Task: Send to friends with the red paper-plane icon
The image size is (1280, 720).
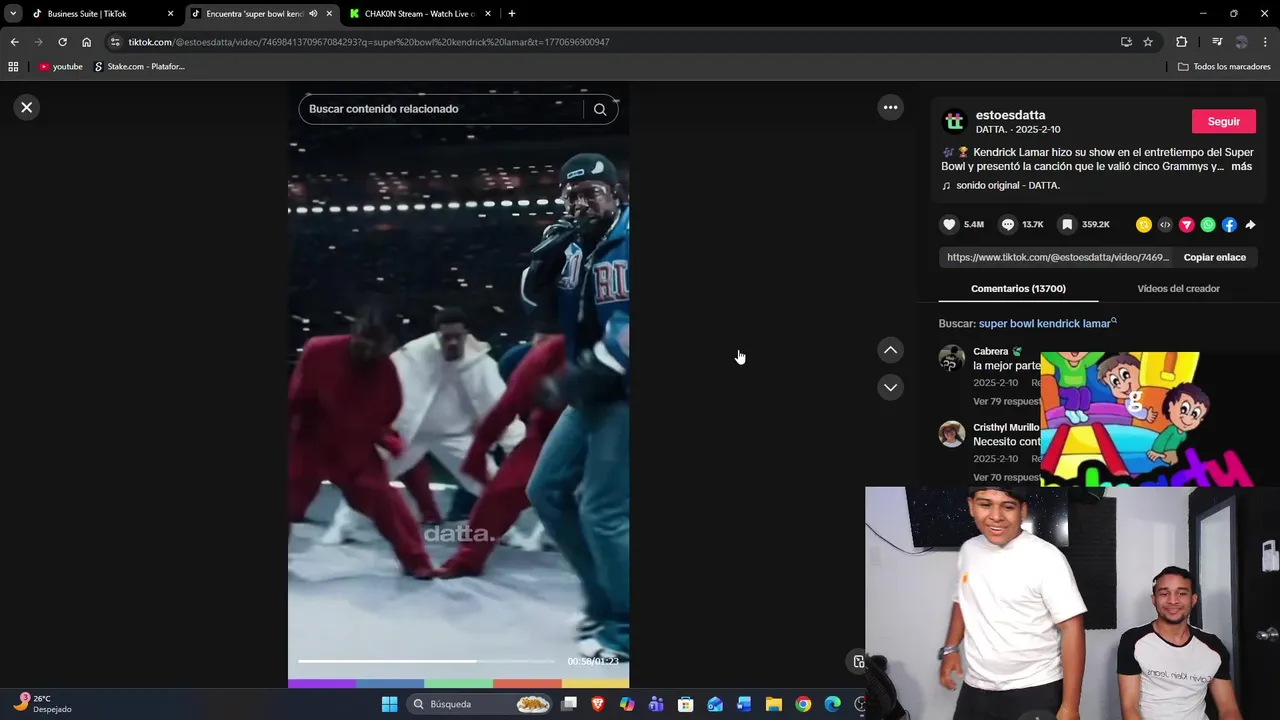Action: click(x=1187, y=225)
